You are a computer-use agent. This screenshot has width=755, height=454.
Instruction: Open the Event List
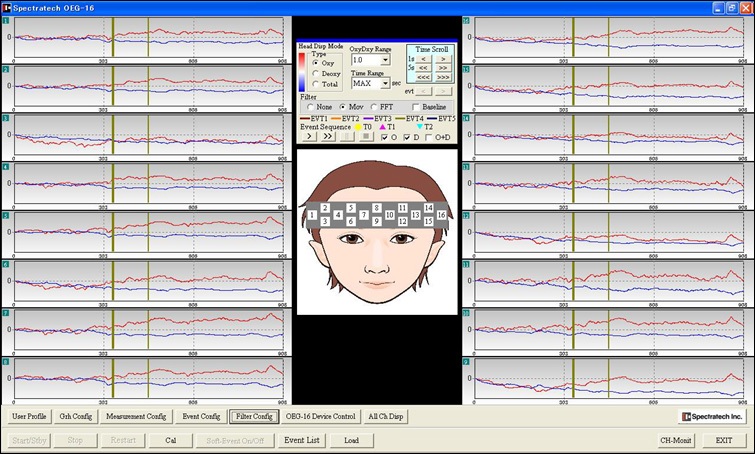coord(302,440)
